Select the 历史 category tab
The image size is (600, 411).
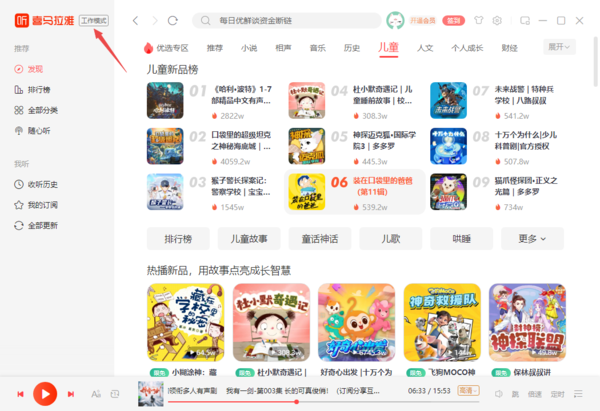pyautogui.click(x=352, y=48)
